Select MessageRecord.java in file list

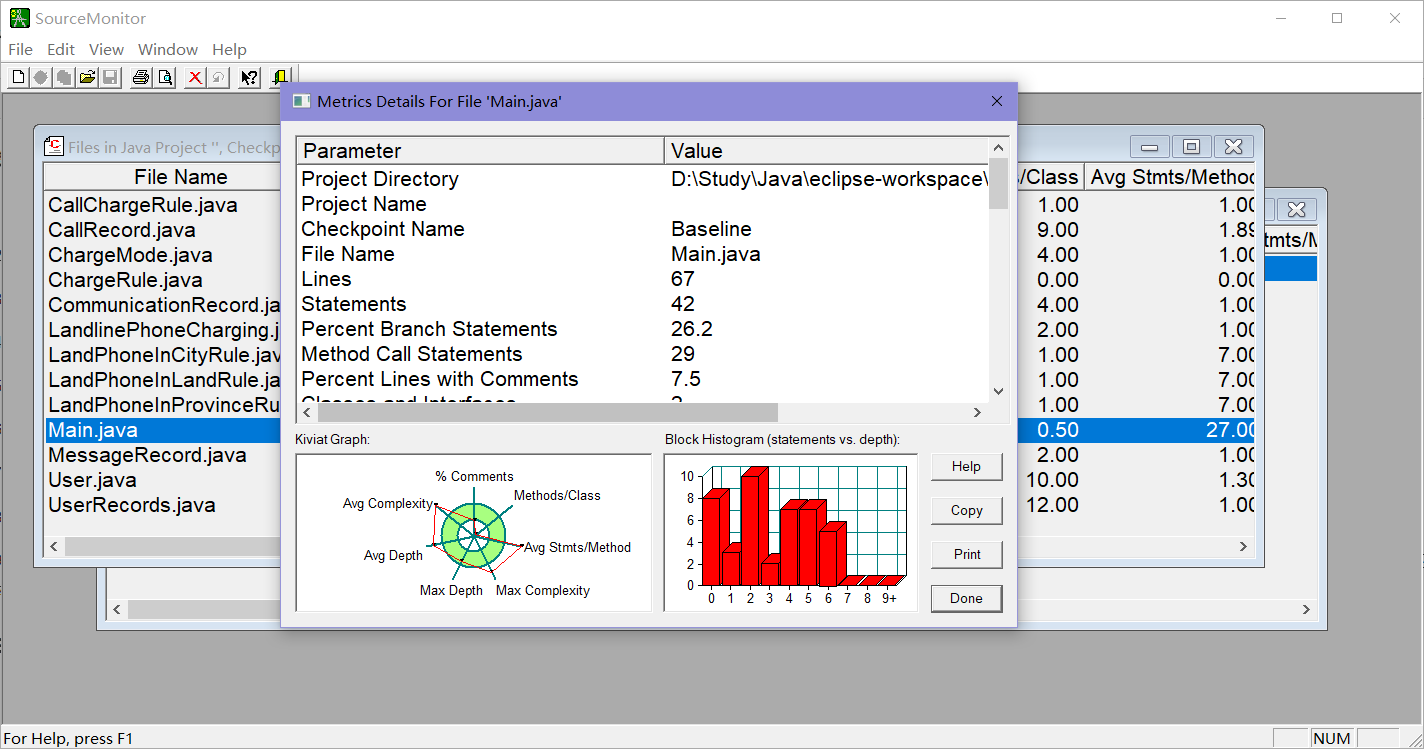[147, 455]
